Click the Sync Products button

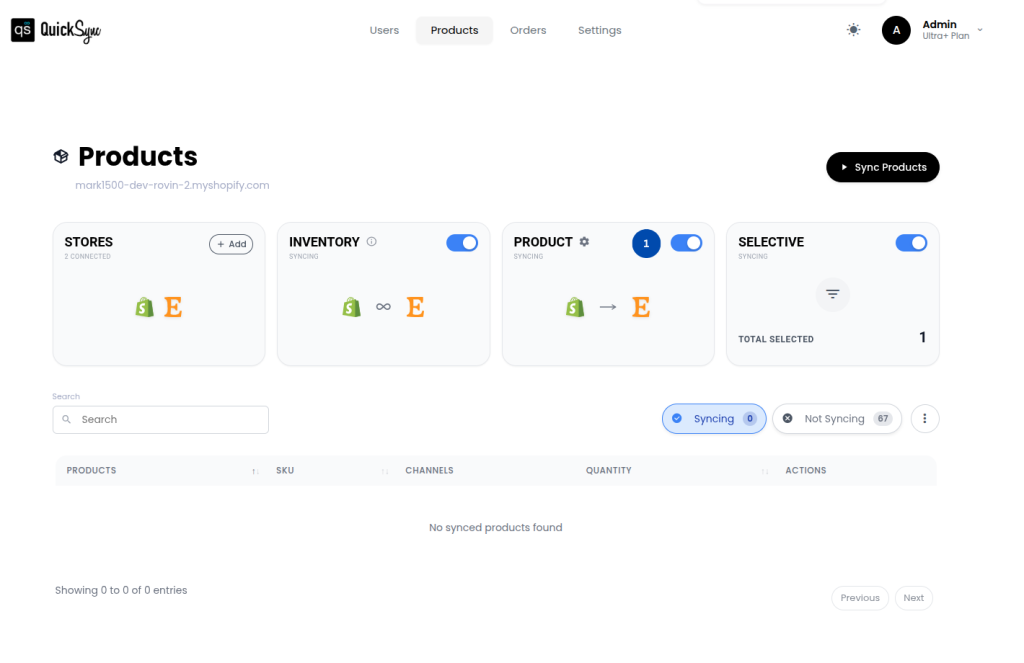[x=882, y=167]
